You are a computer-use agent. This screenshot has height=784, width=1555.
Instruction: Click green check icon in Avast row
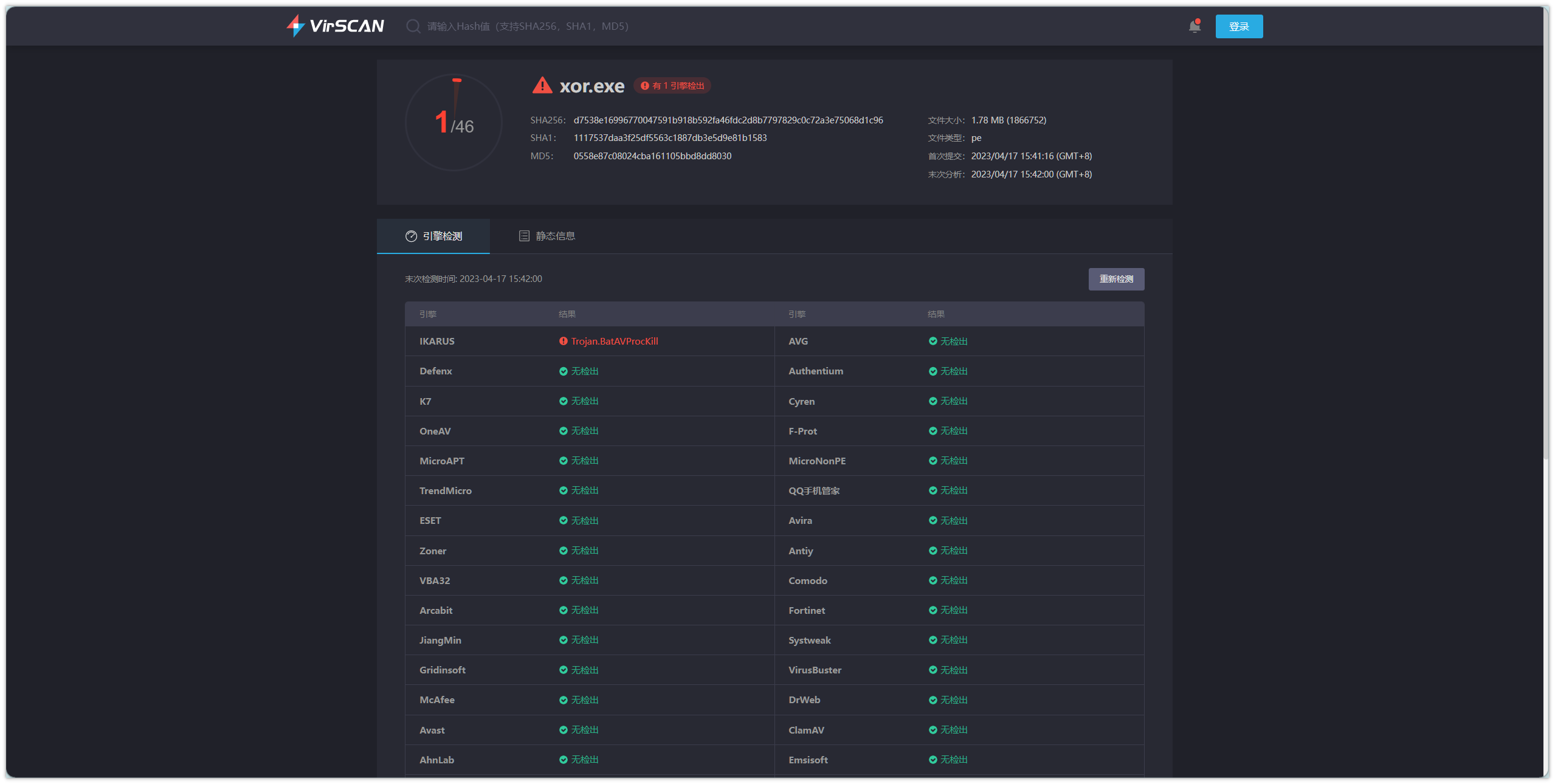pos(563,730)
